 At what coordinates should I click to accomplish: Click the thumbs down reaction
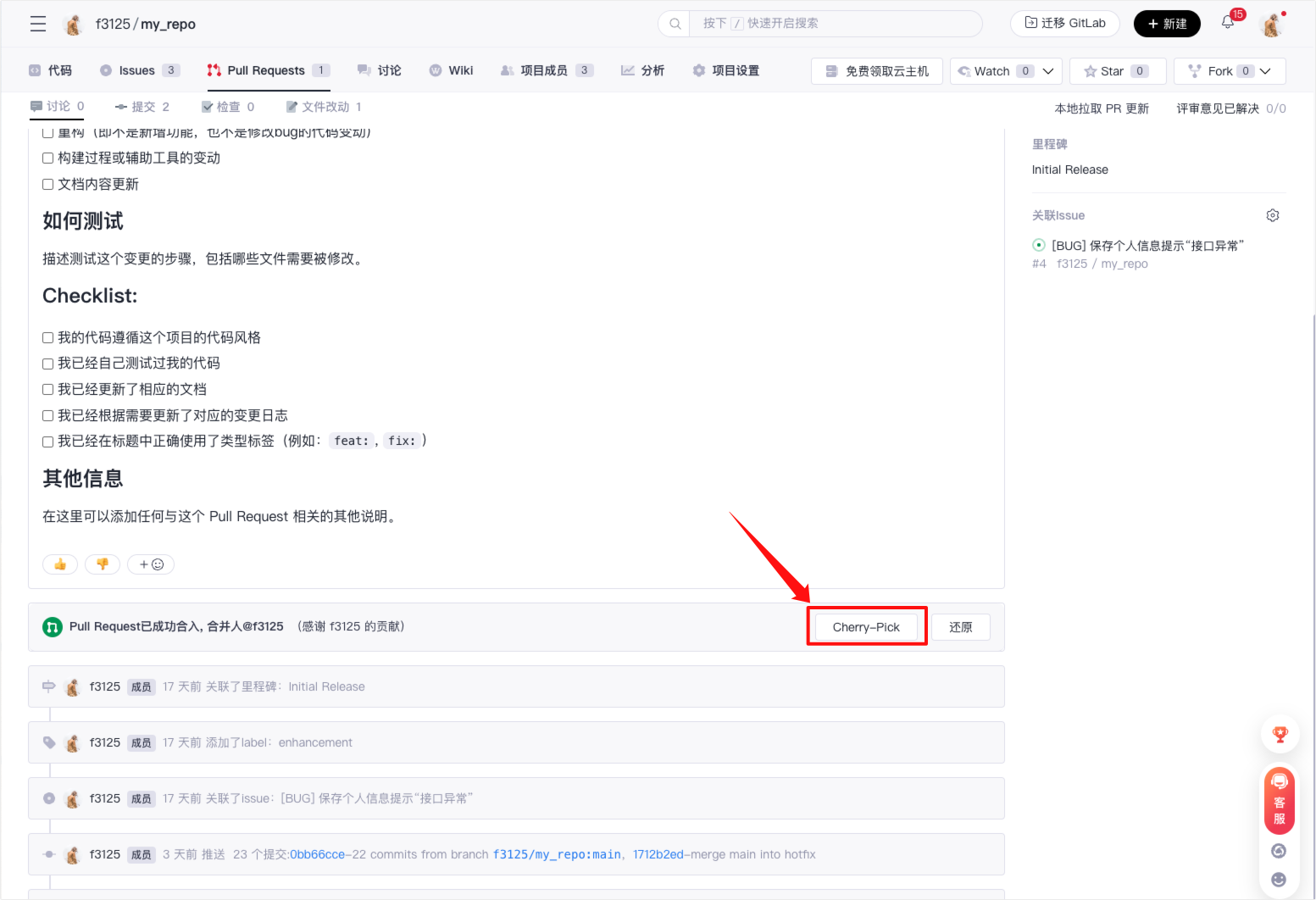click(103, 564)
